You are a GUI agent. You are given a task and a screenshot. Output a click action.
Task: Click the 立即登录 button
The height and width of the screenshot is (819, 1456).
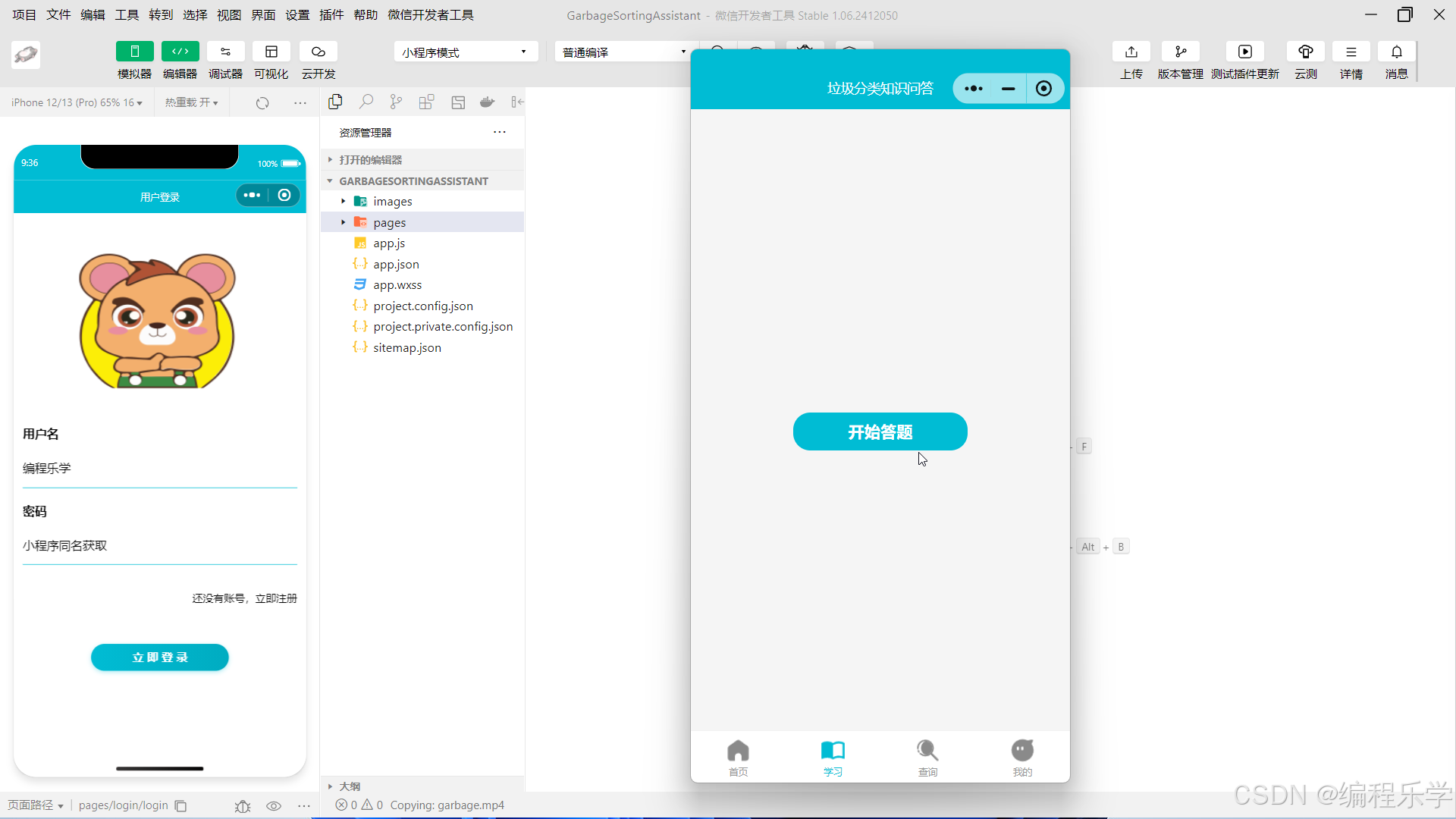pyautogui.click(x=160, y=657)
